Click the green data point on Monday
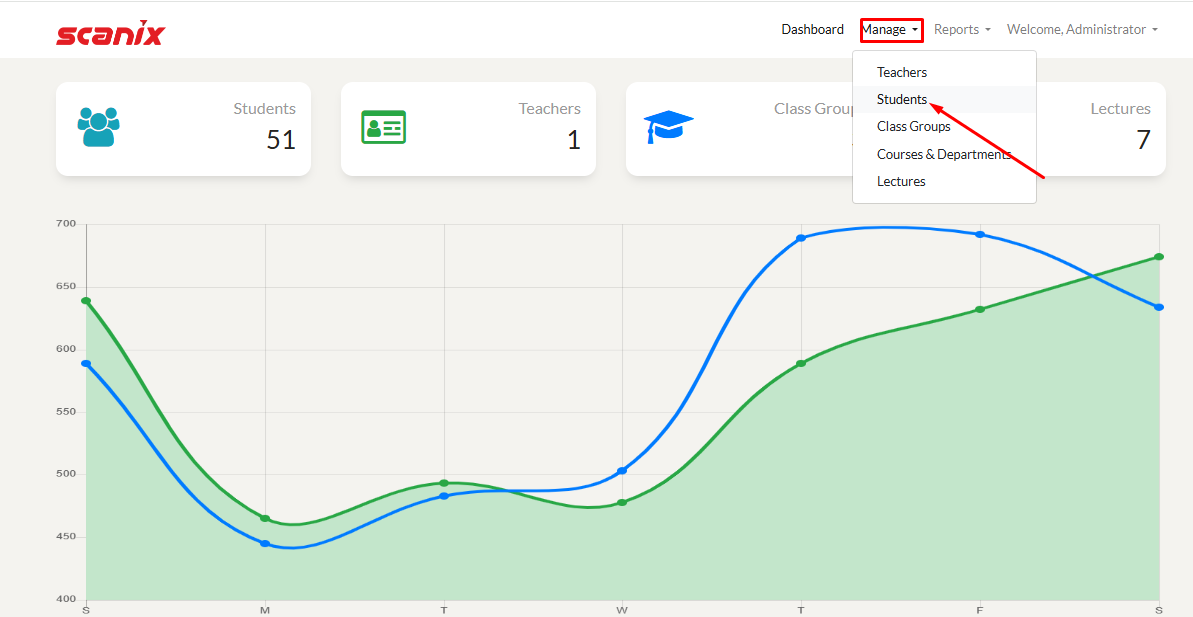1193x617 pixels. point(265,518)
